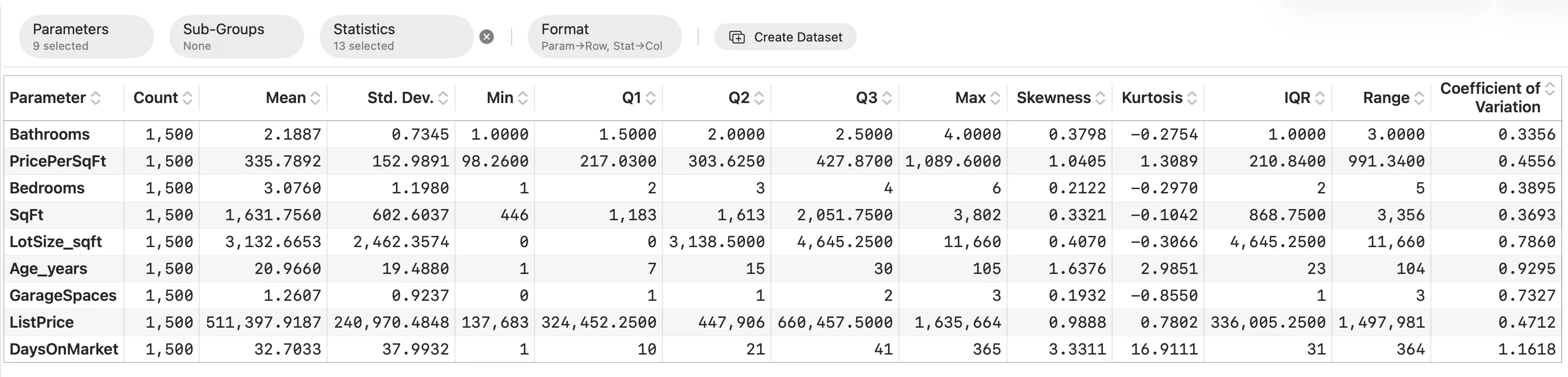The width and height of the screenshot is (1568, 377).
Task: Click the DaysOnMarket kurtosis value 16.9111
Action: (1164, 349)
